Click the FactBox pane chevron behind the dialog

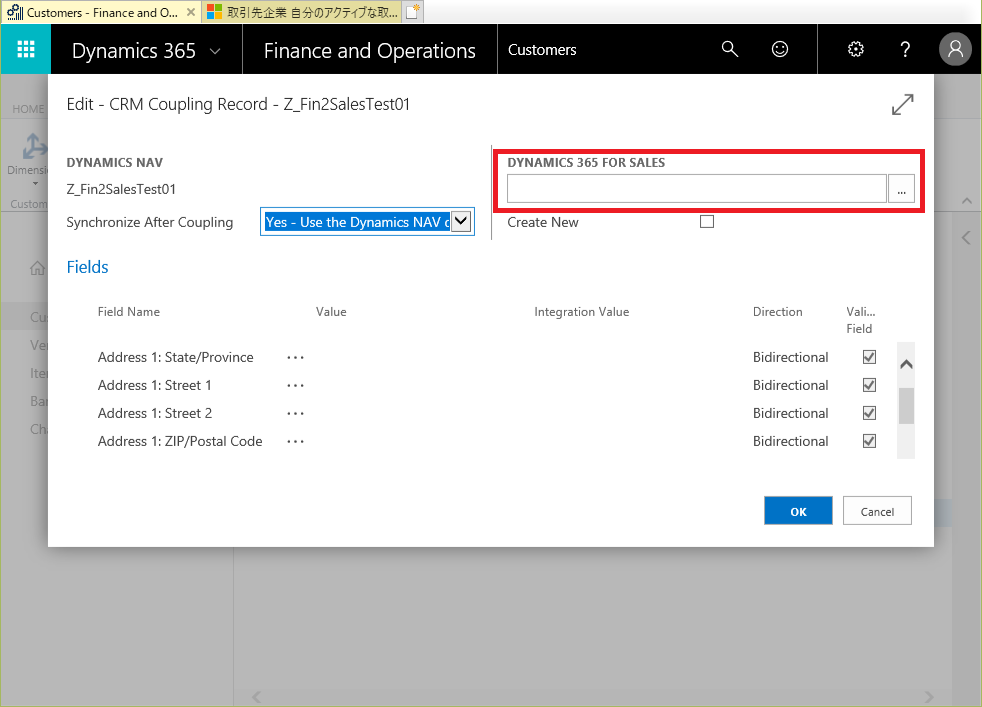pyautogui.click(x=966, y=238)
